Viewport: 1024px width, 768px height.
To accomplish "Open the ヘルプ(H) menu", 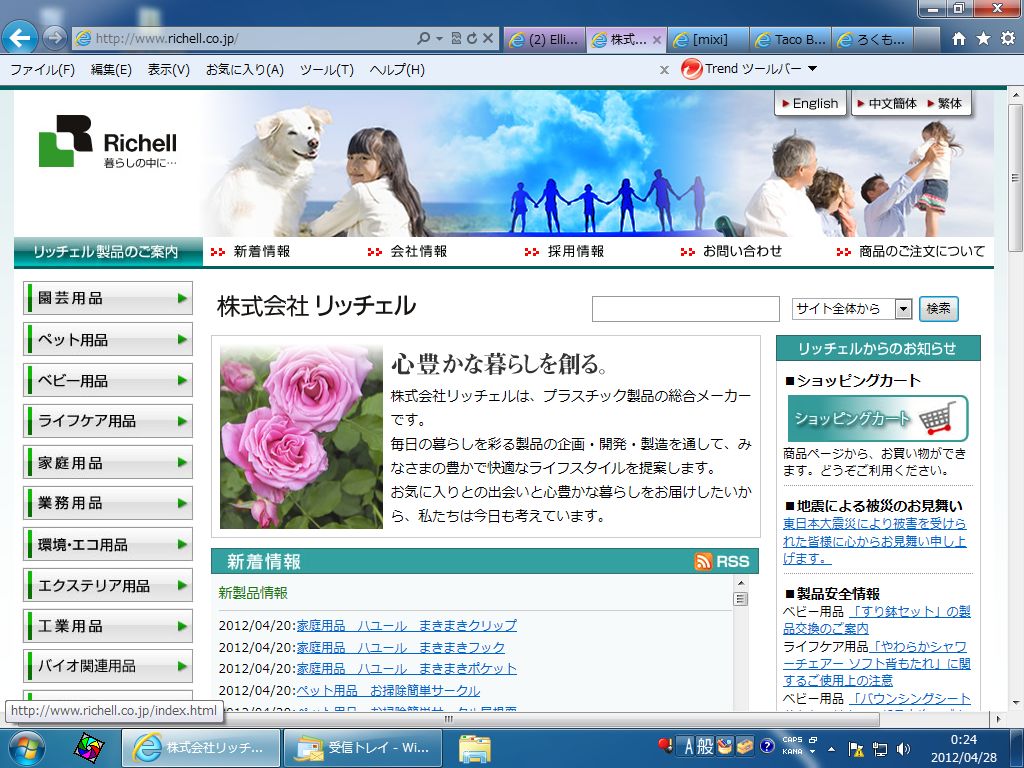I will [397, 69].
